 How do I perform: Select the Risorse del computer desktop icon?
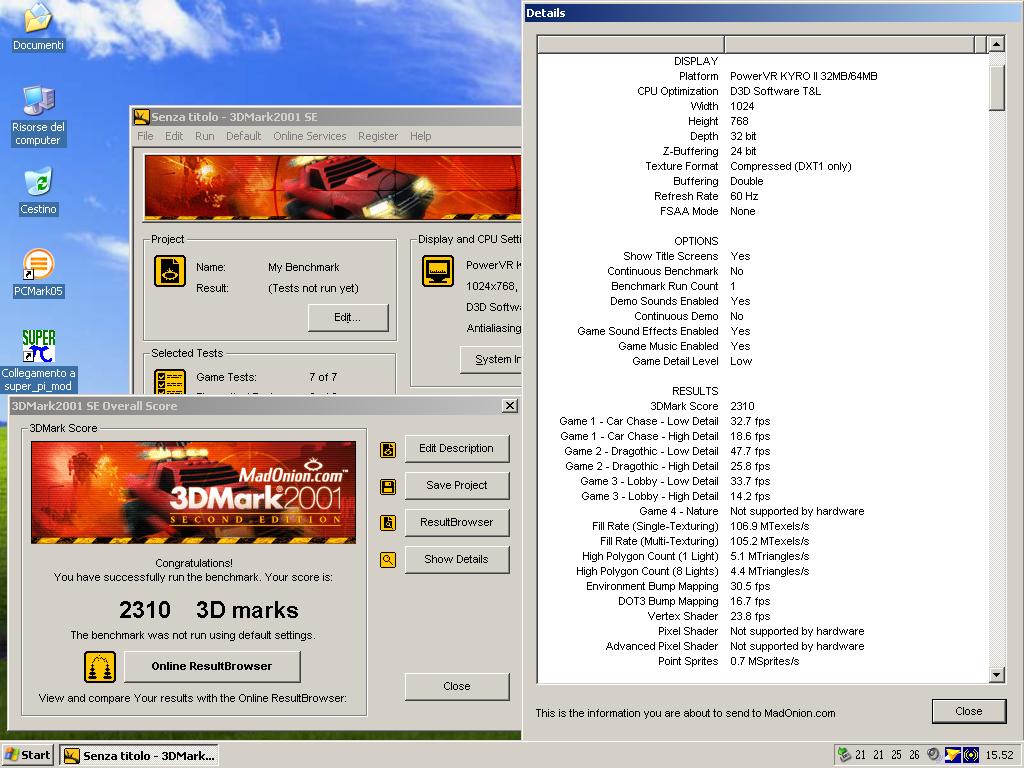coord(39,101)
